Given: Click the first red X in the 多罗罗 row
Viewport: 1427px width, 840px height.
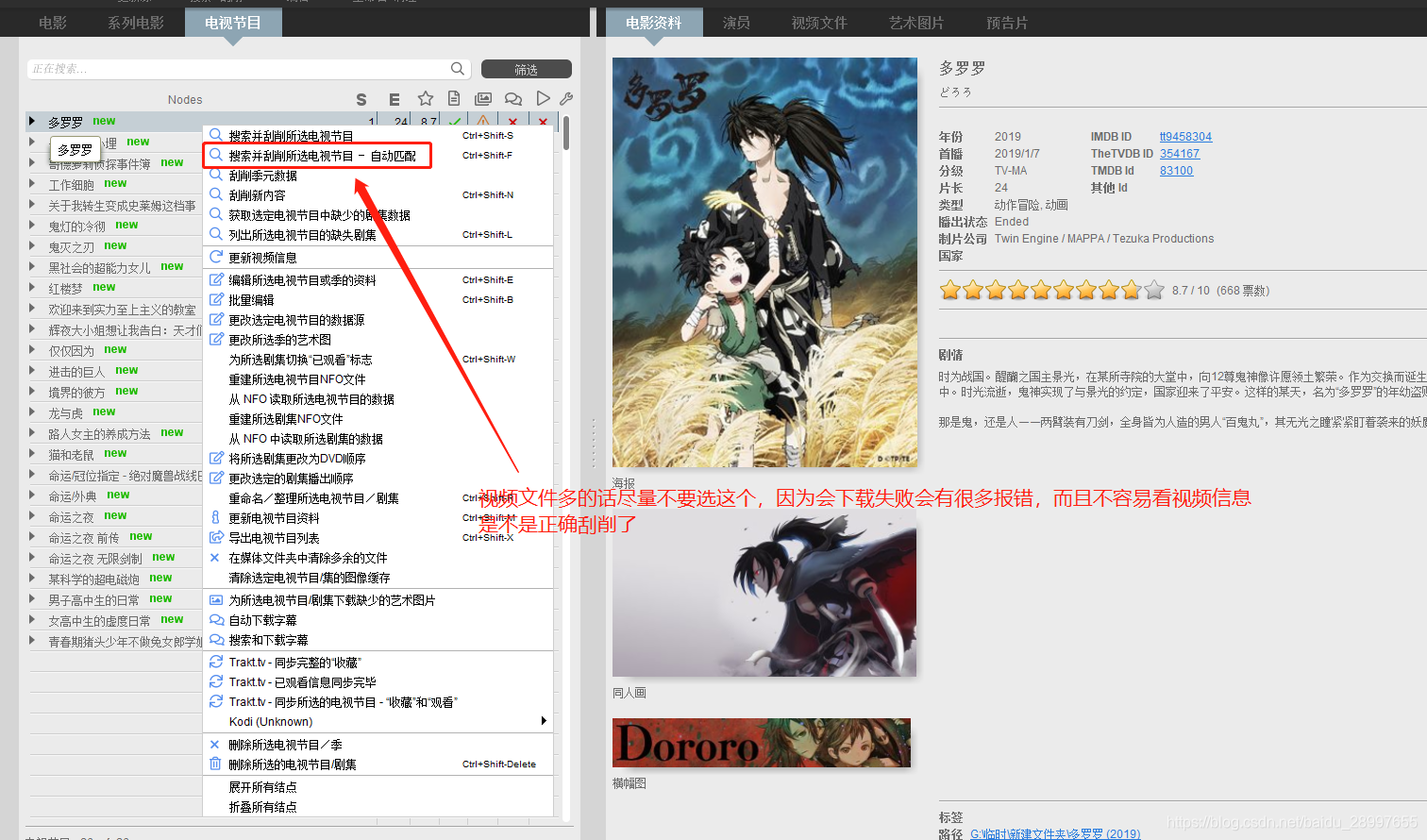Looking at the screenshot, I should tap(512, 122).
